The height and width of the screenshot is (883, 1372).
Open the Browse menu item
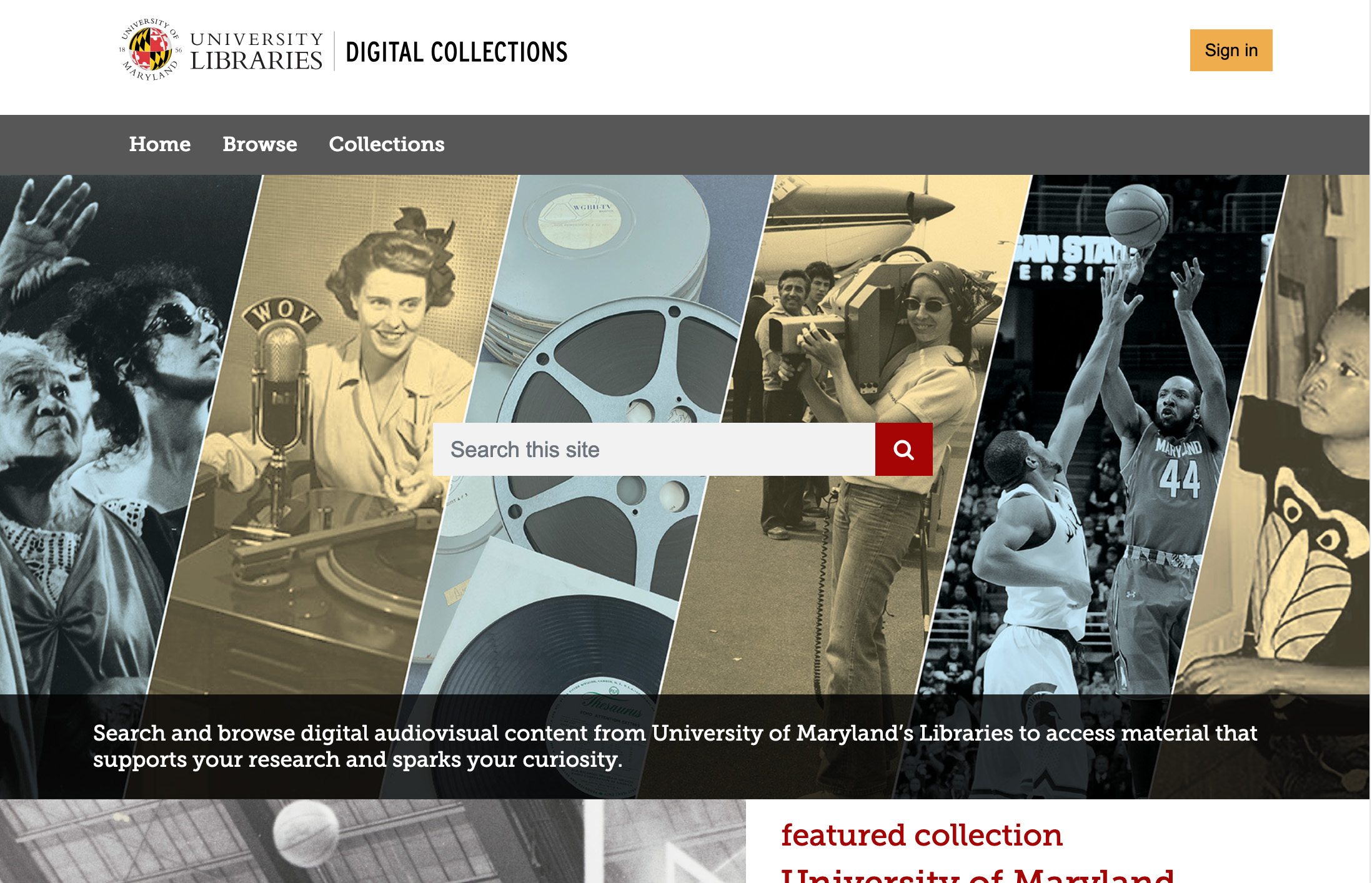click(x=260, y=144)
